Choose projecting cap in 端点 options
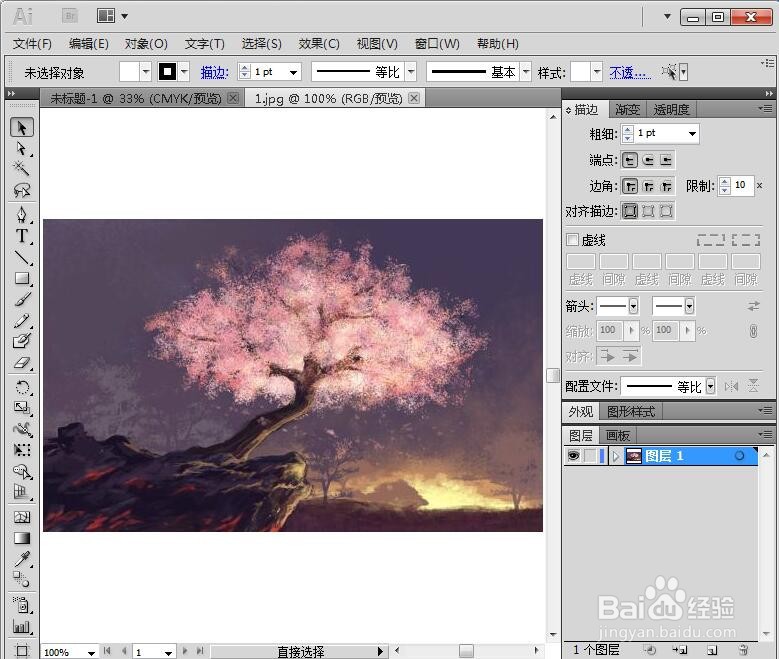779x659 pixels. pos(666,160)
